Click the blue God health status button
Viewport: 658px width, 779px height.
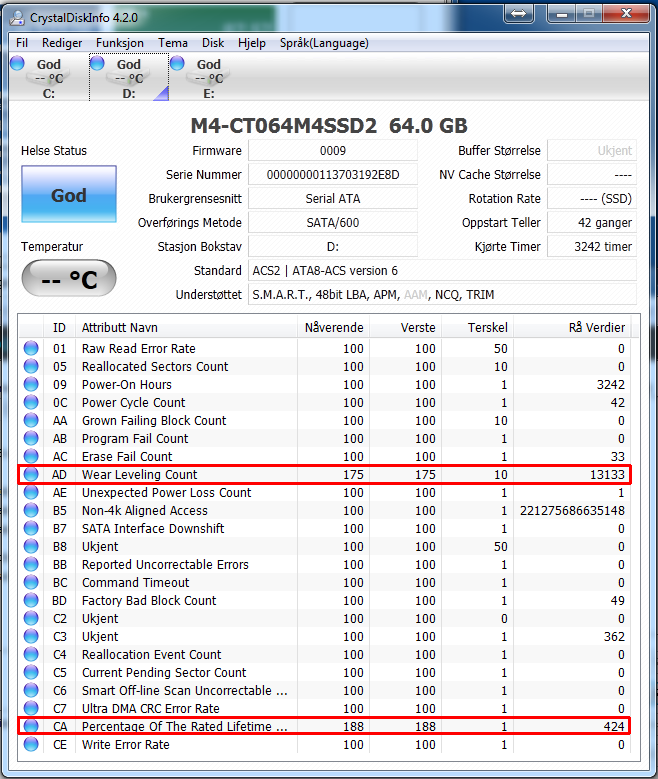pyautogui.click(x=69, y=194)
